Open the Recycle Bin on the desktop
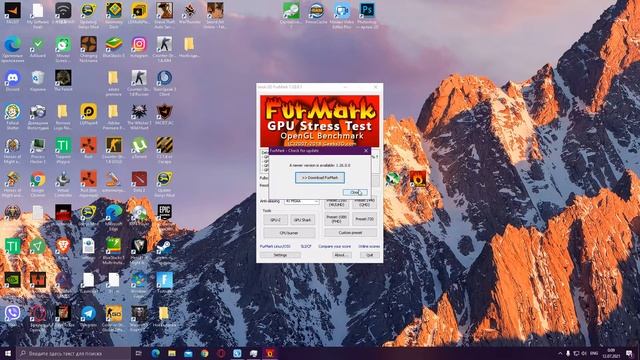 coord(38,80)
